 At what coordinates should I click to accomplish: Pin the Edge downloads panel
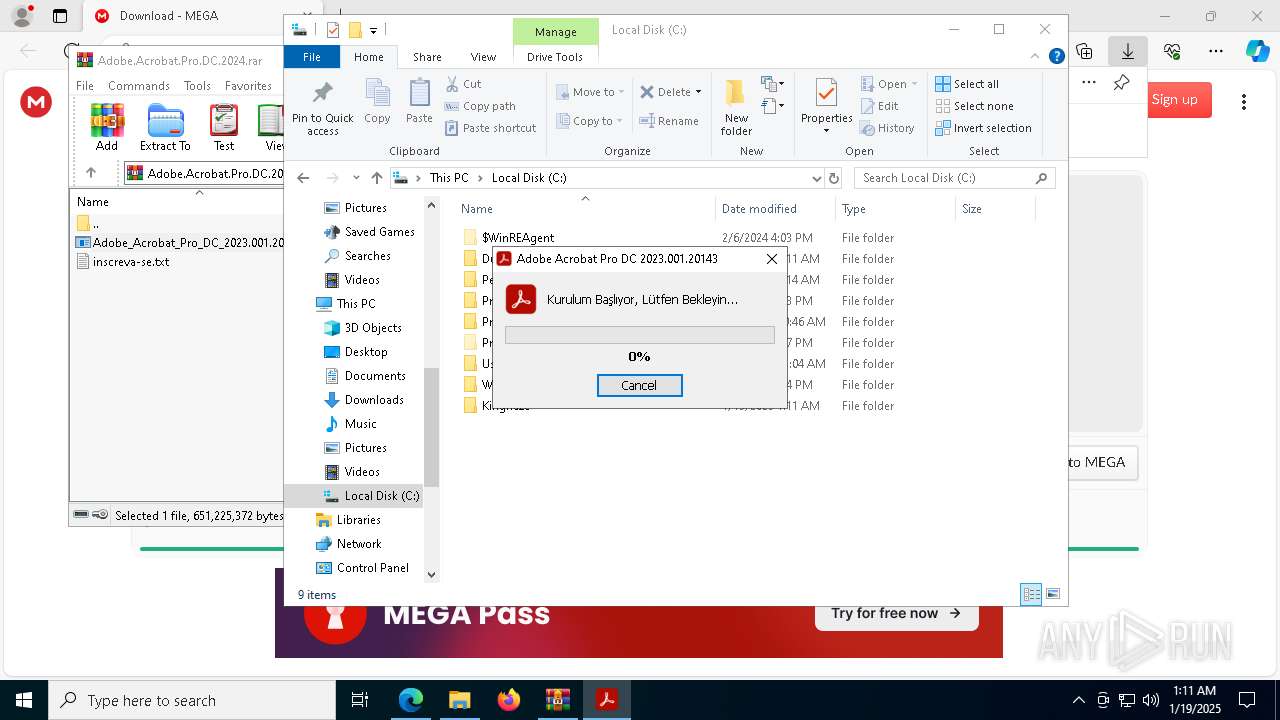[x=1121, y=83]
